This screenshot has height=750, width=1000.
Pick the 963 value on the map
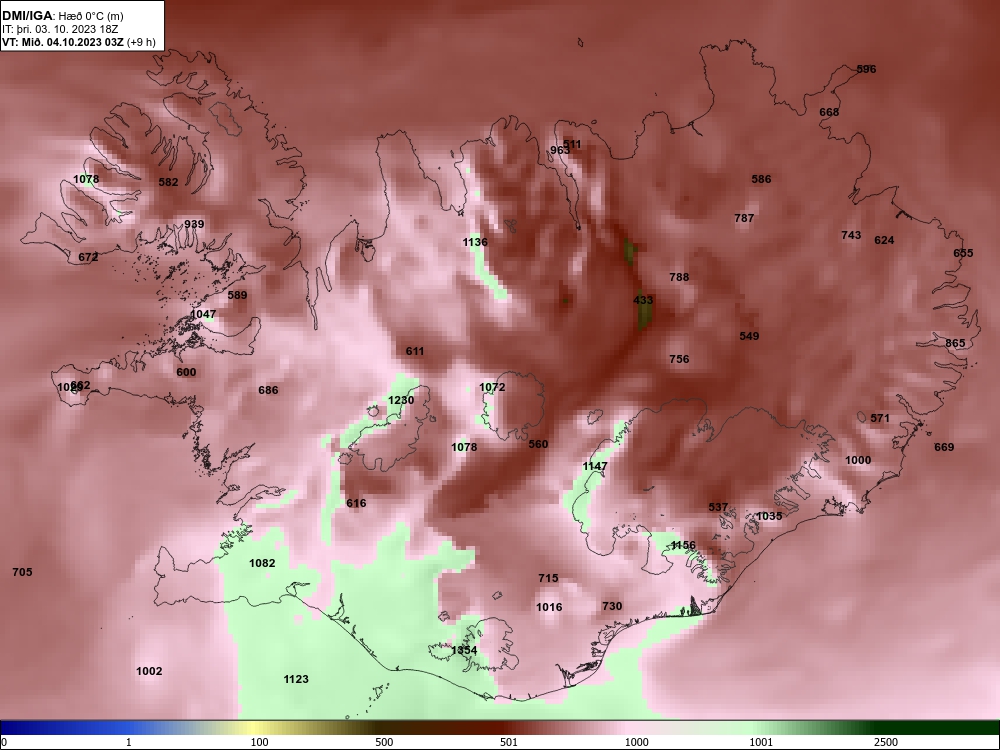point(559,151)
